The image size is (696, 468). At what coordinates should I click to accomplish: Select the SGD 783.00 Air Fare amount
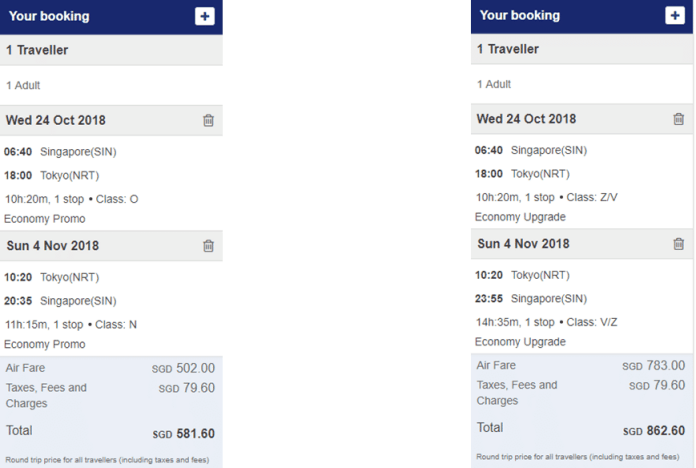click(653, 365)
